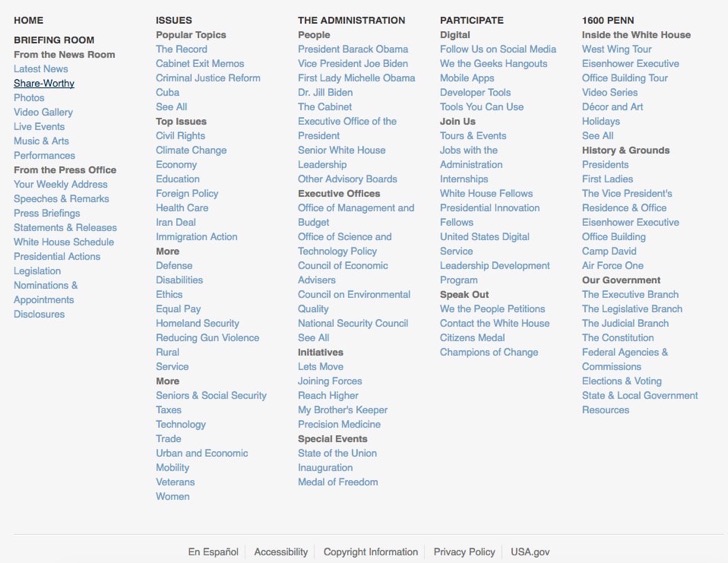This screenshot has height=563, width=728.
Task: Switch site to En Español
Action: coord(213,552)
